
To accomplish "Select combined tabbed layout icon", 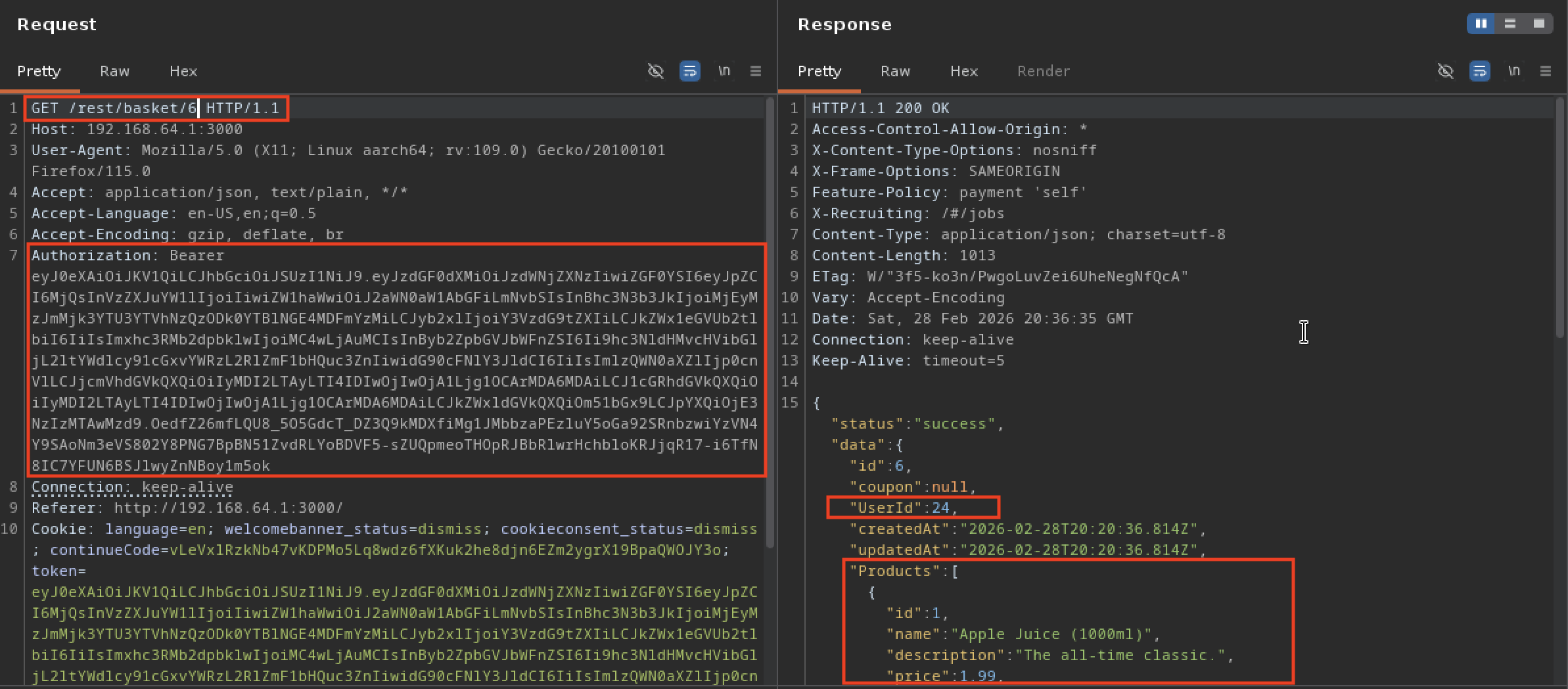I will click(1538, 24).
